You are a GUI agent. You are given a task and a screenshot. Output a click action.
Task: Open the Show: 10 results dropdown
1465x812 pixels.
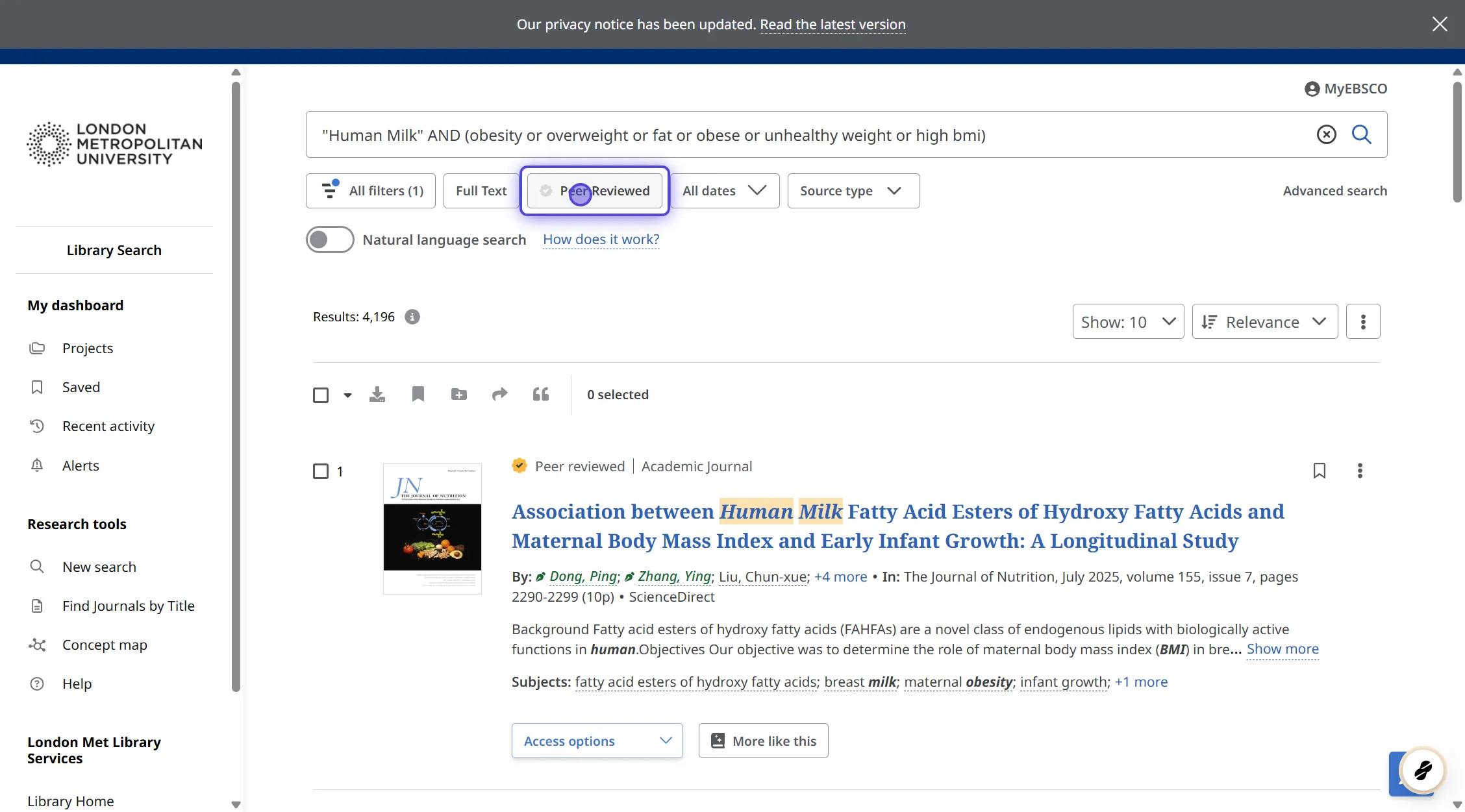pyautogui.click(x=1129, y=321)
